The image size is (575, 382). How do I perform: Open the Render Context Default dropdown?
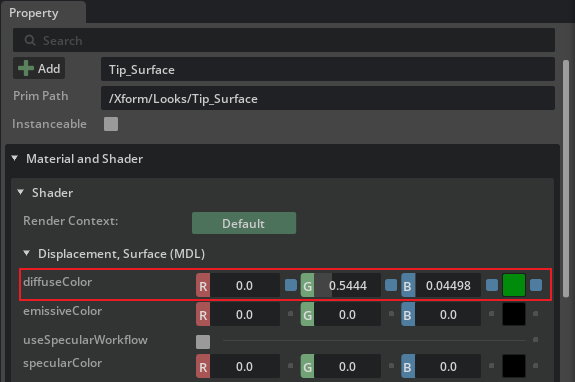[244, 223]
